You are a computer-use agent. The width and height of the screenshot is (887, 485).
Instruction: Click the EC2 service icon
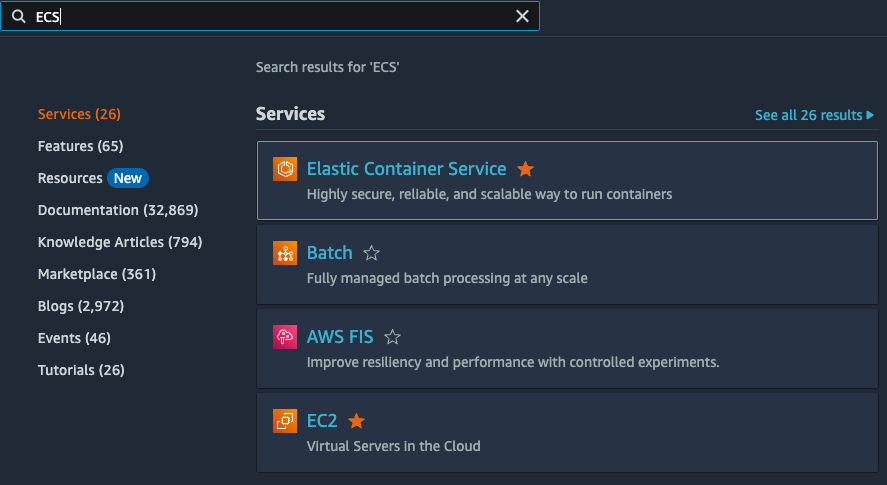(285, 421)
